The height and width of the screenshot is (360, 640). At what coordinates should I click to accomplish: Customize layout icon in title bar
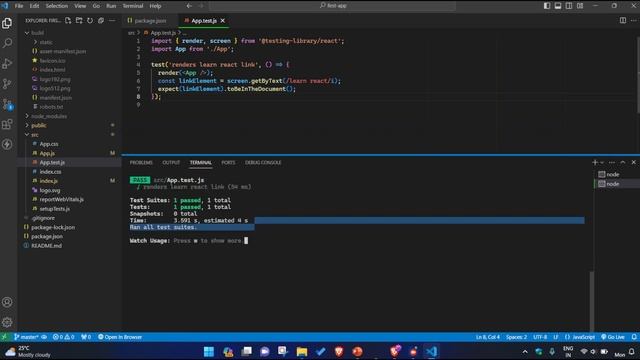[x=580, y=6]
